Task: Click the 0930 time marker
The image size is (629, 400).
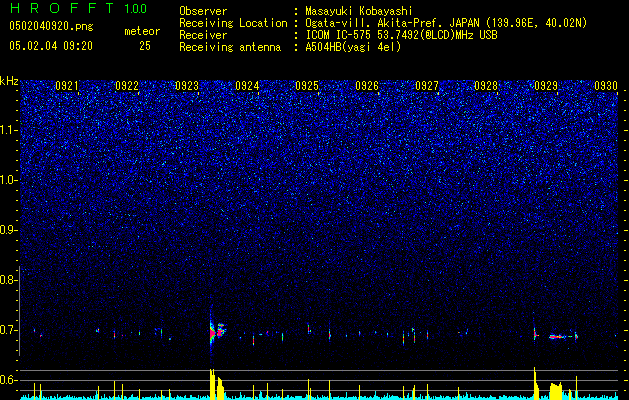Action: (606, 86)
